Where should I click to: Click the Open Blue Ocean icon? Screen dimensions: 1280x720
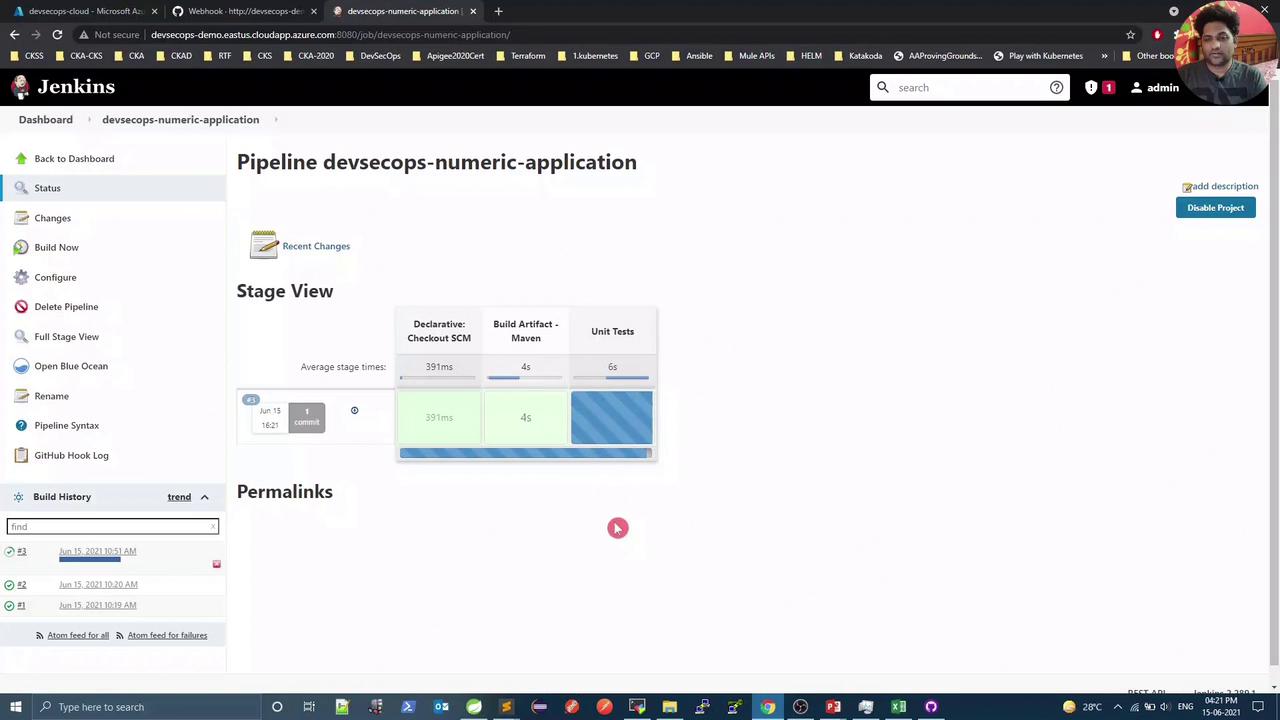[x=21, y=366]
